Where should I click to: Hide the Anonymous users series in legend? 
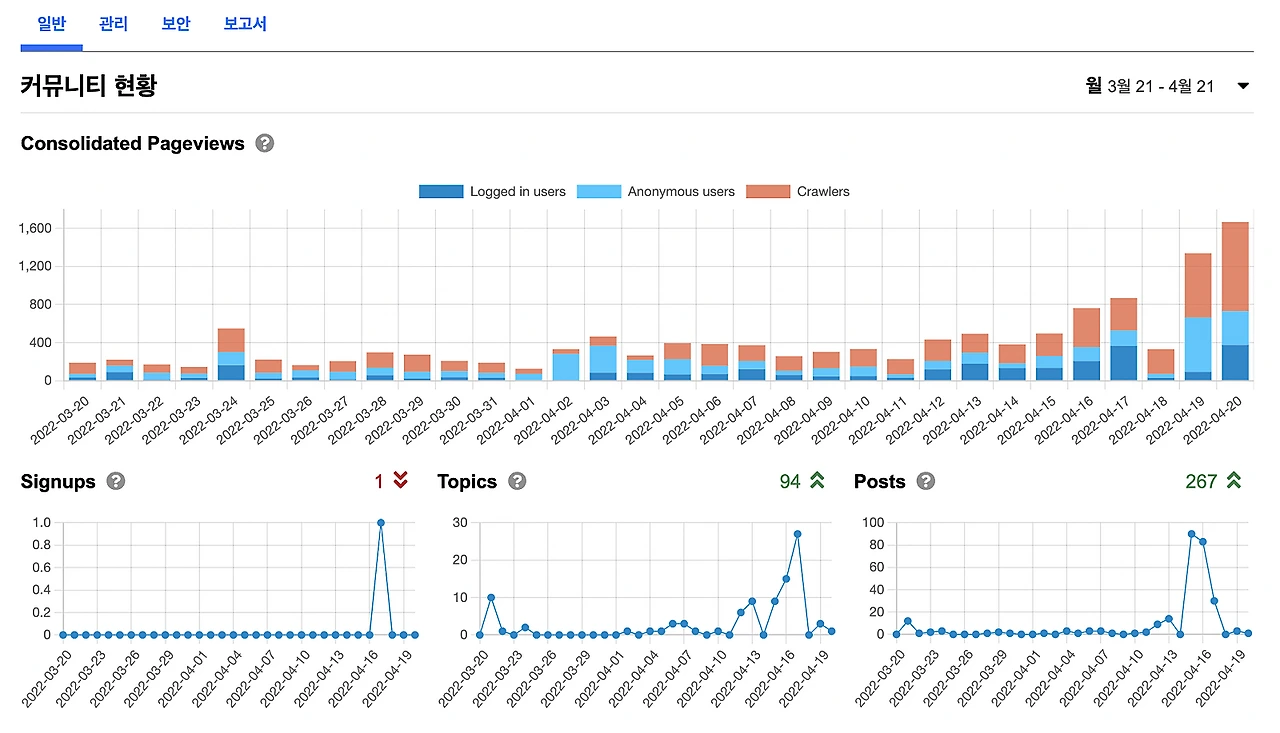(671, 191)
